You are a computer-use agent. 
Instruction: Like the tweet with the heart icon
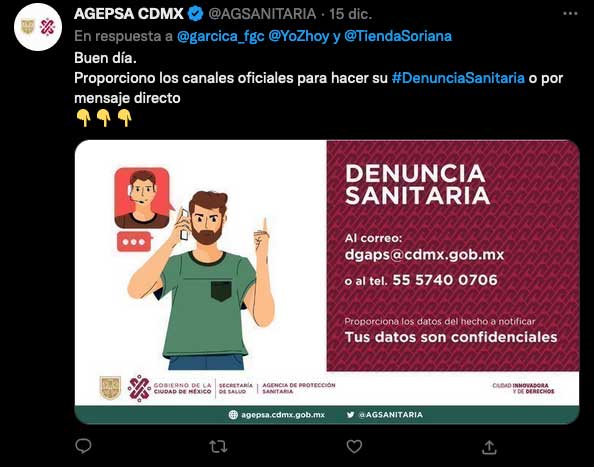(x=354, y=447)
